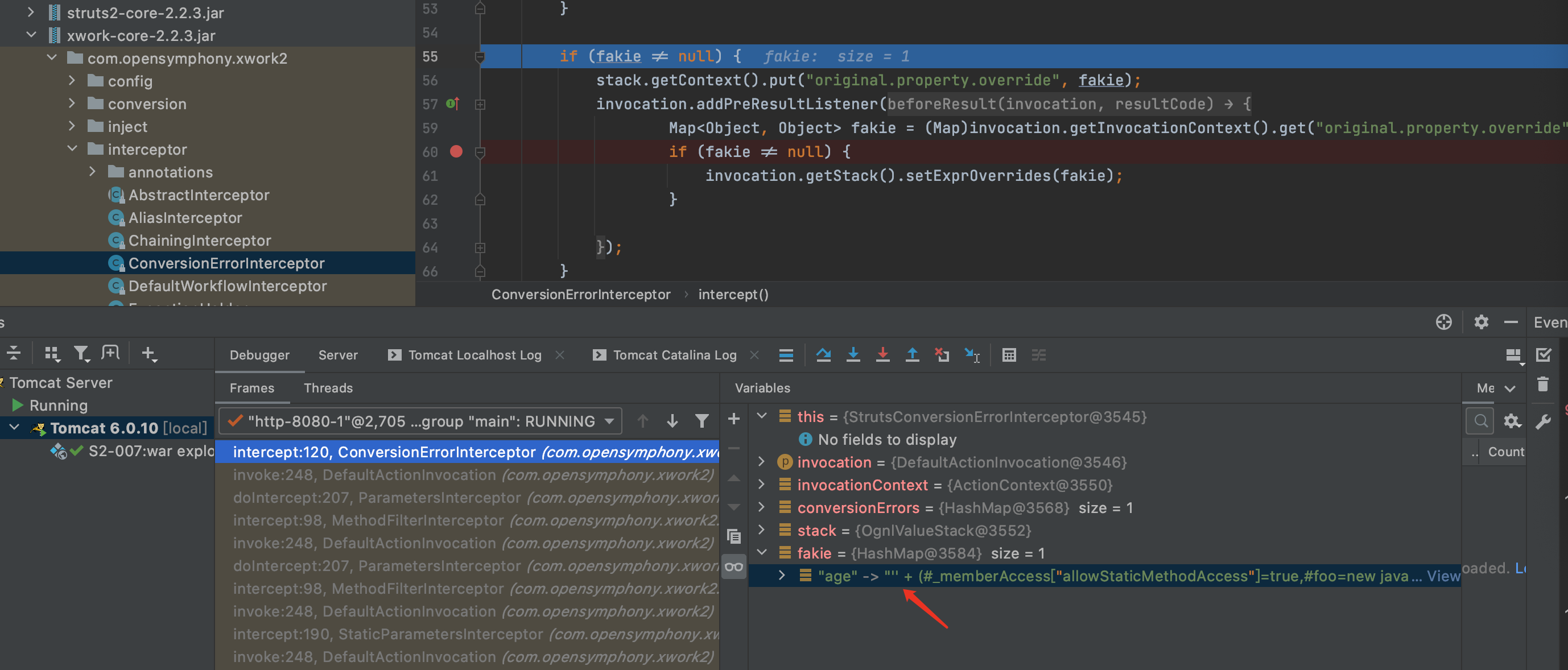The image size is (1568, 670).
Task: Open Evaluate Expression calculator icon
Action: 1009,355
